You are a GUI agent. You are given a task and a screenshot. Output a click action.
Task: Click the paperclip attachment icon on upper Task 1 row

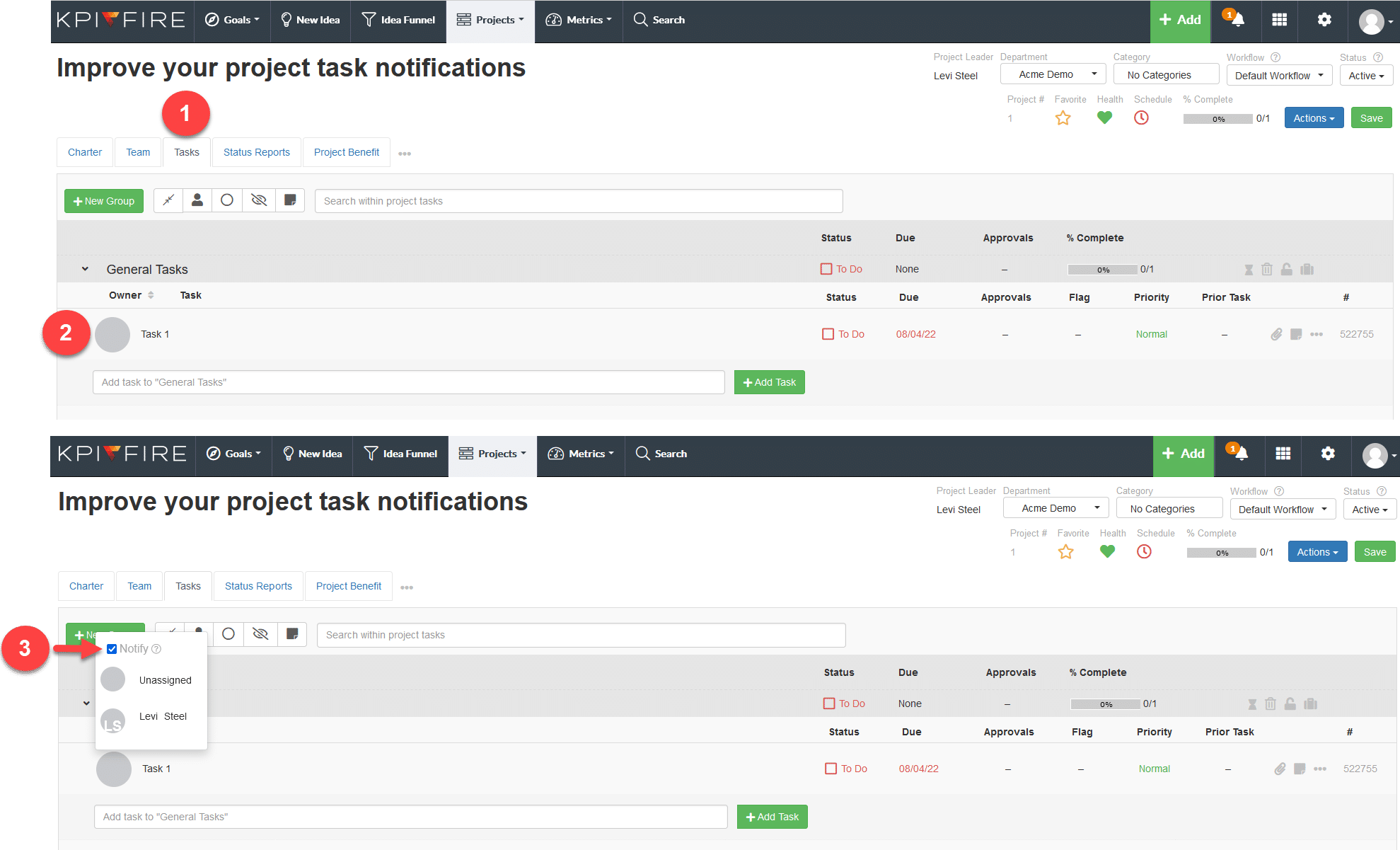[x=1276, y=334]
